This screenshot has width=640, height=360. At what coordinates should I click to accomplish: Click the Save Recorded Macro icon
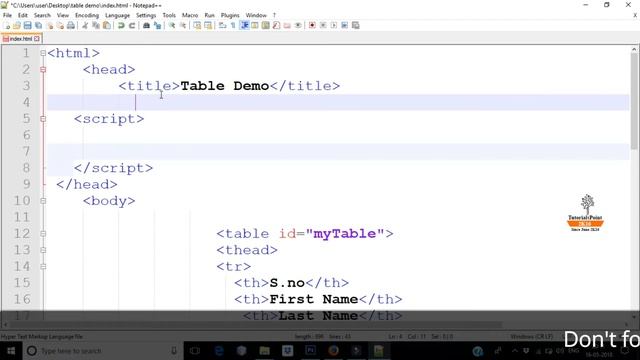pyautogui.click(x=356, y=25)
